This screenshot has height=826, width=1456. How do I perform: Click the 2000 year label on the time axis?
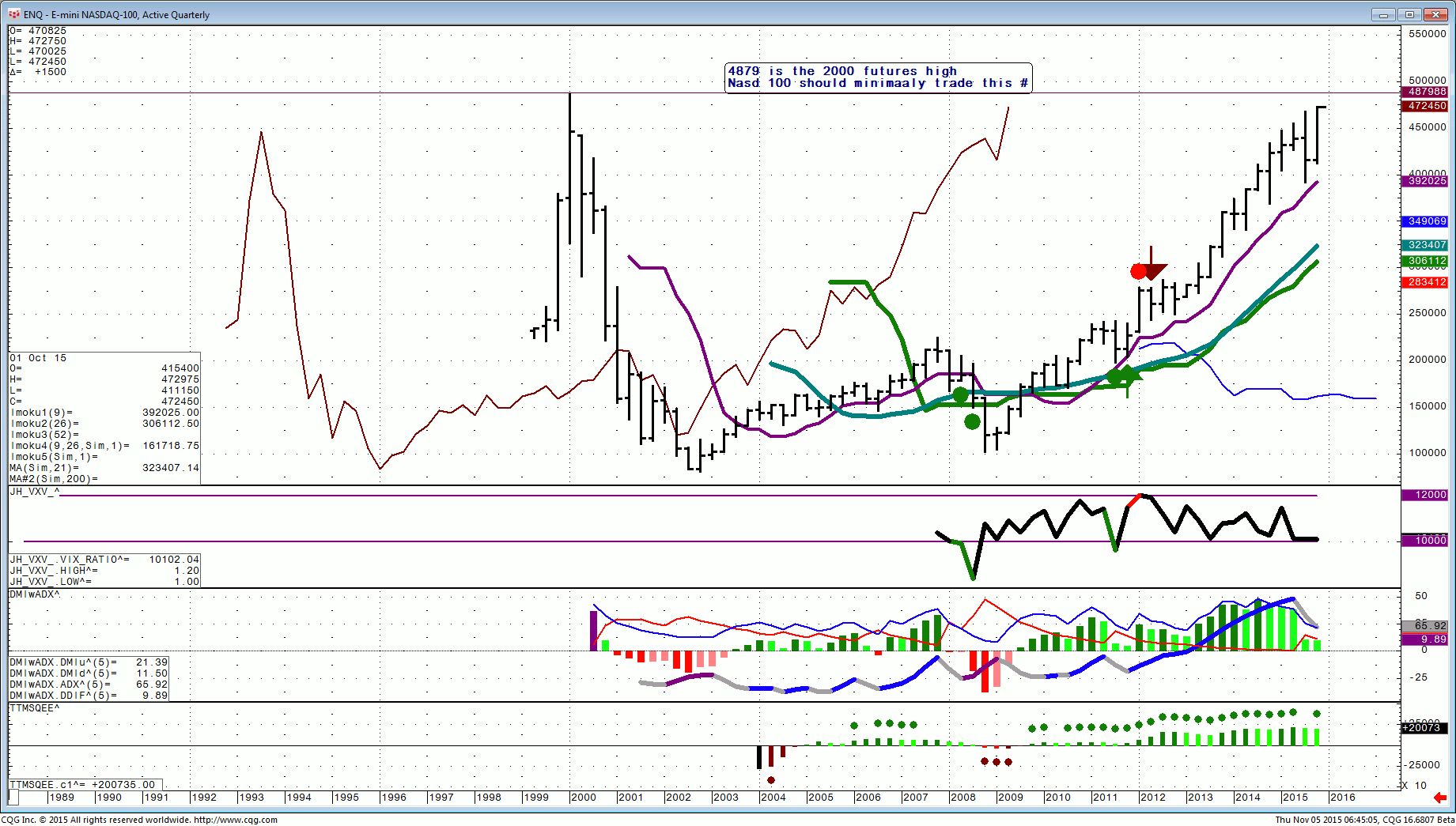tap(584, 798)
